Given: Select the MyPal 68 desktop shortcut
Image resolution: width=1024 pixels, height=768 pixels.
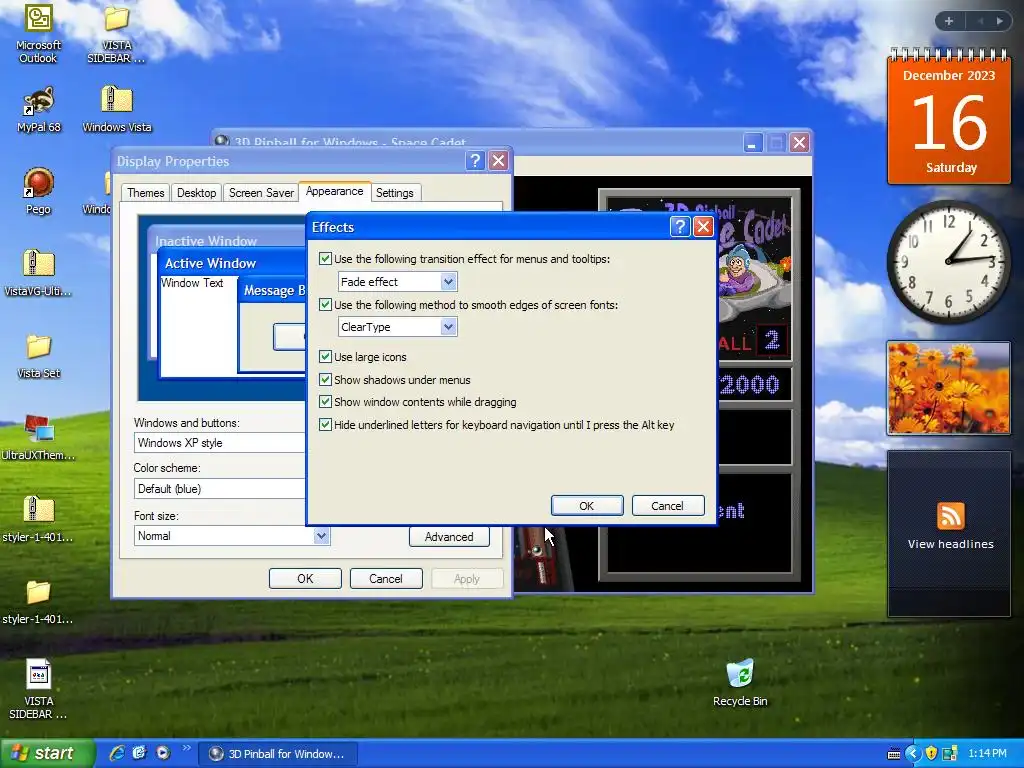Looking at the screenshot, I should click(38, 110).
